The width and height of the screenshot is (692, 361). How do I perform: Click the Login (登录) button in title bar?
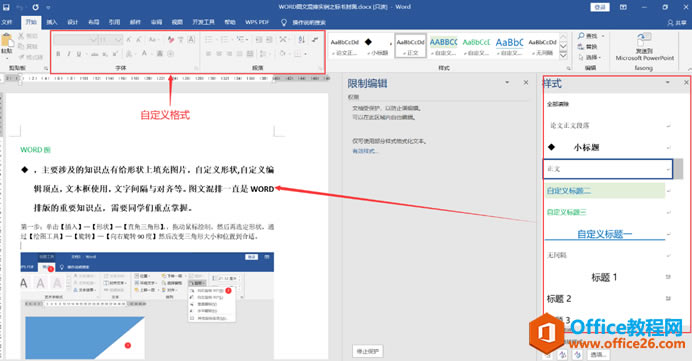point(600,7)
